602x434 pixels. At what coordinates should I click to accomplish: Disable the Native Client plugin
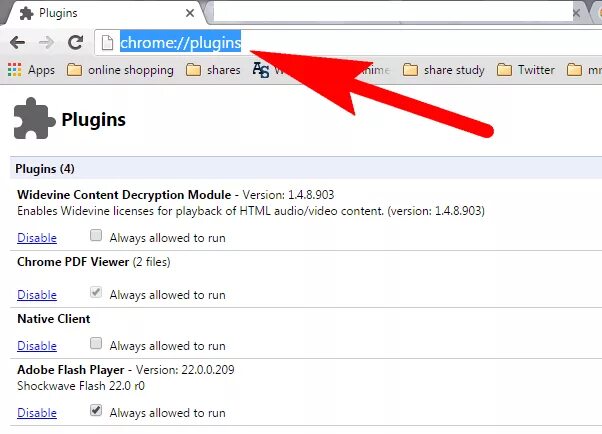pos(37,346)
